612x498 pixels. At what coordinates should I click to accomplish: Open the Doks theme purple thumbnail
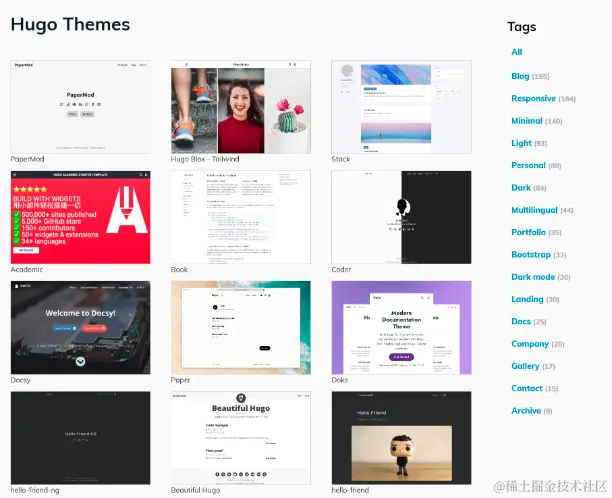401,328
